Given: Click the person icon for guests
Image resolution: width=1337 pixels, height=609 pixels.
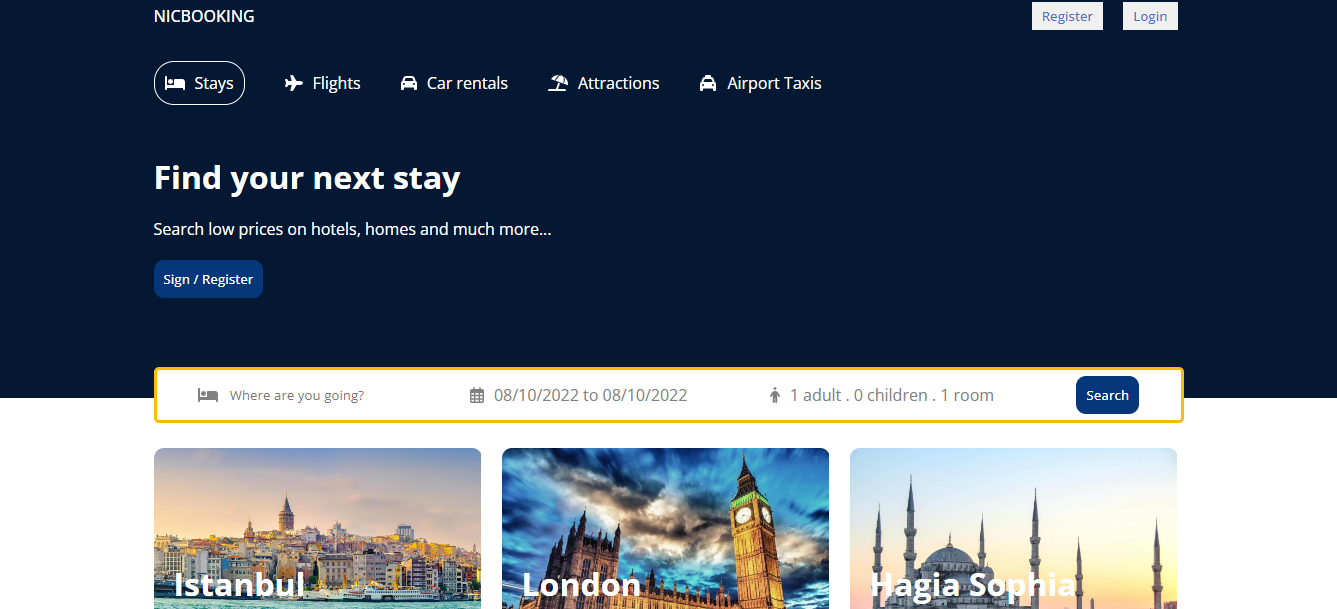Looking at the screenshot, I should tap(775, 395).
